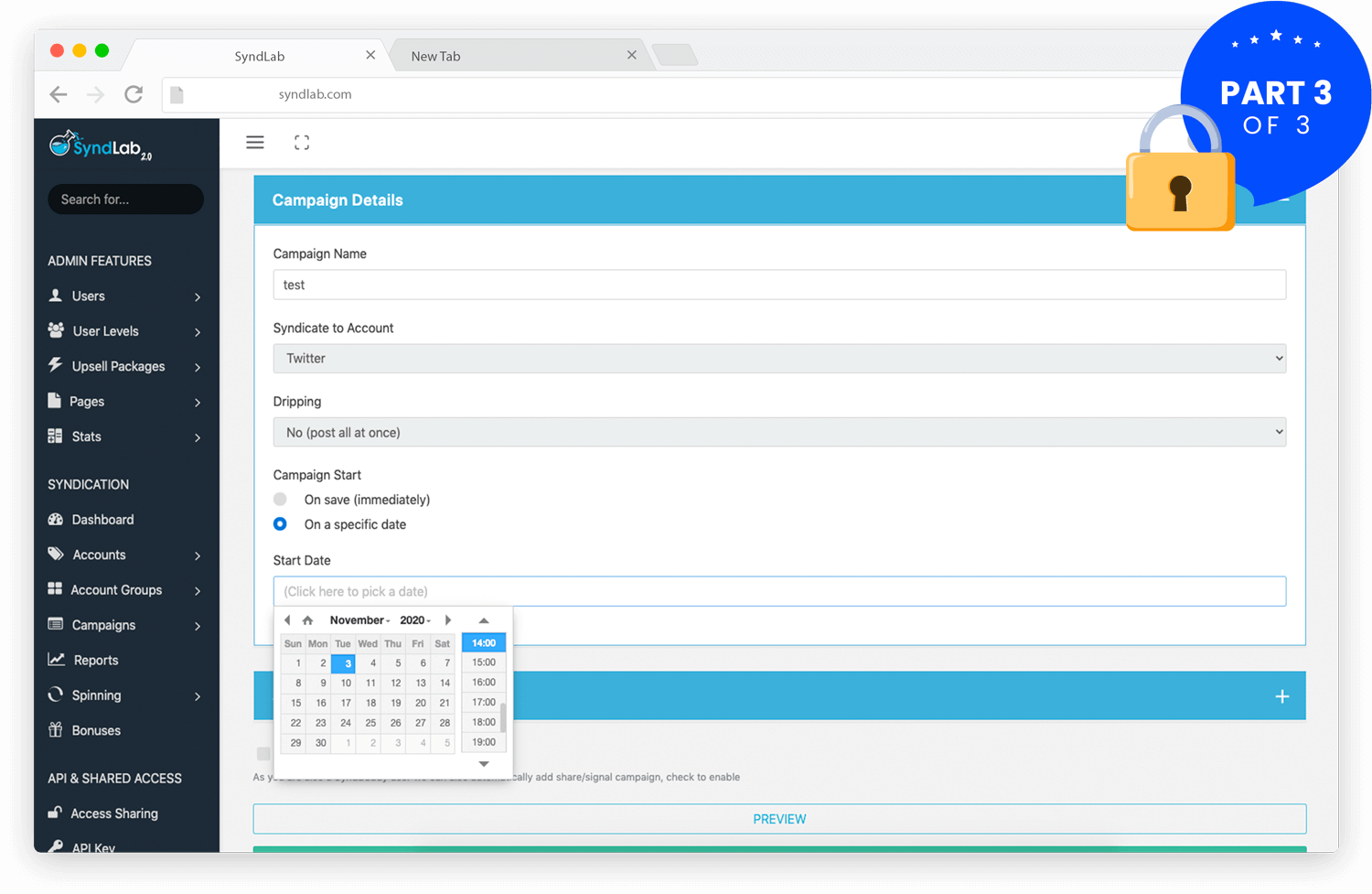Open the Syndicate to Account dropdown
The image size is (1372, 894).
pos(778,359)
